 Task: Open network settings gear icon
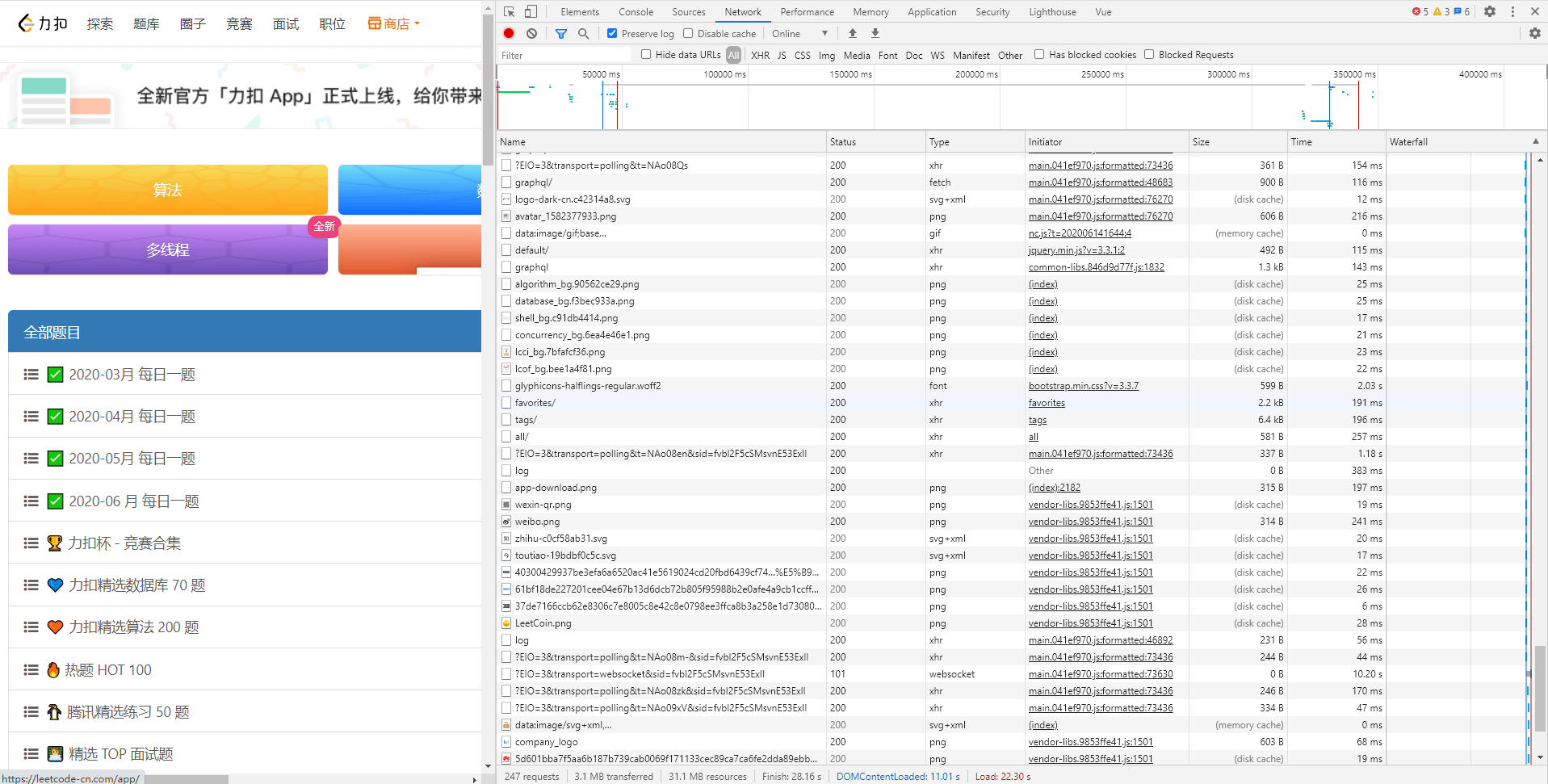tap(1535, 33)
